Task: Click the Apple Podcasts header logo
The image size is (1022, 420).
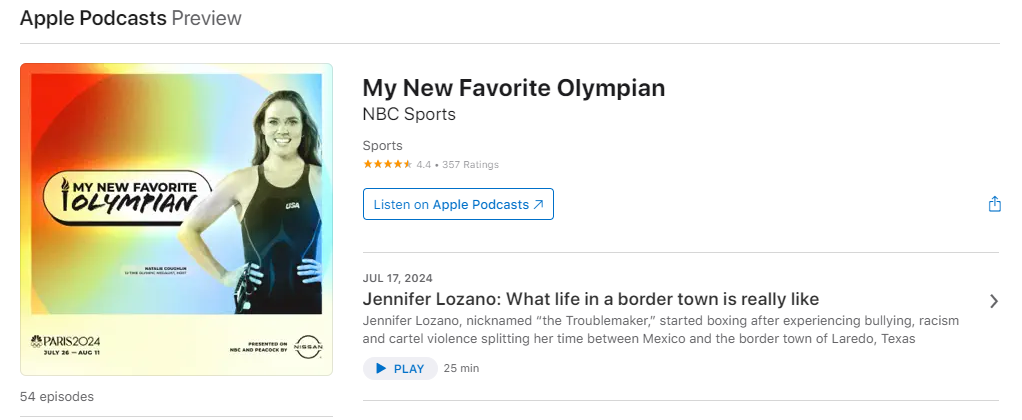Action: (x=93, y=18)
